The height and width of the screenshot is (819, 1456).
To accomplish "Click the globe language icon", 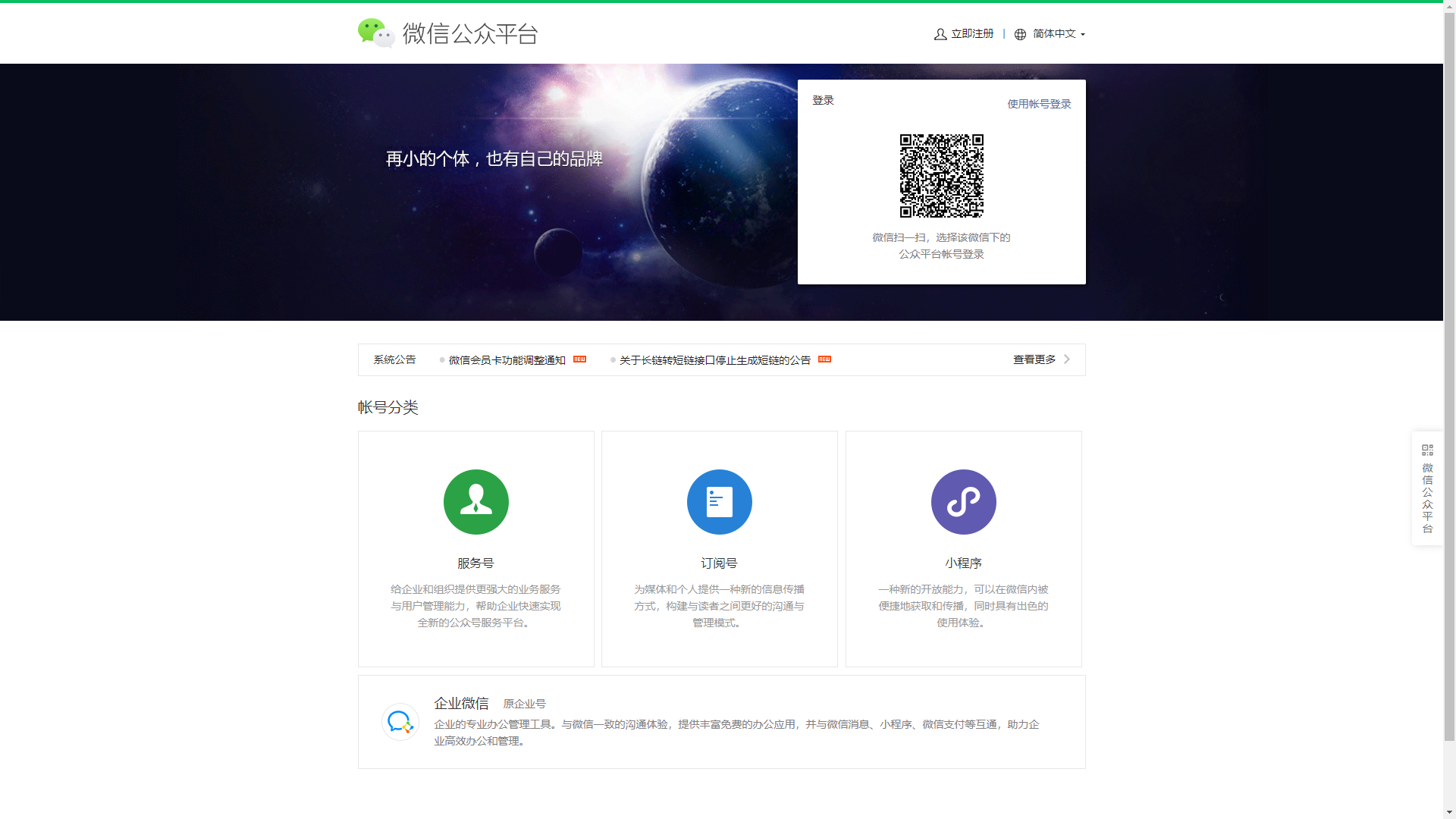I will click(x=1021, y=34).
